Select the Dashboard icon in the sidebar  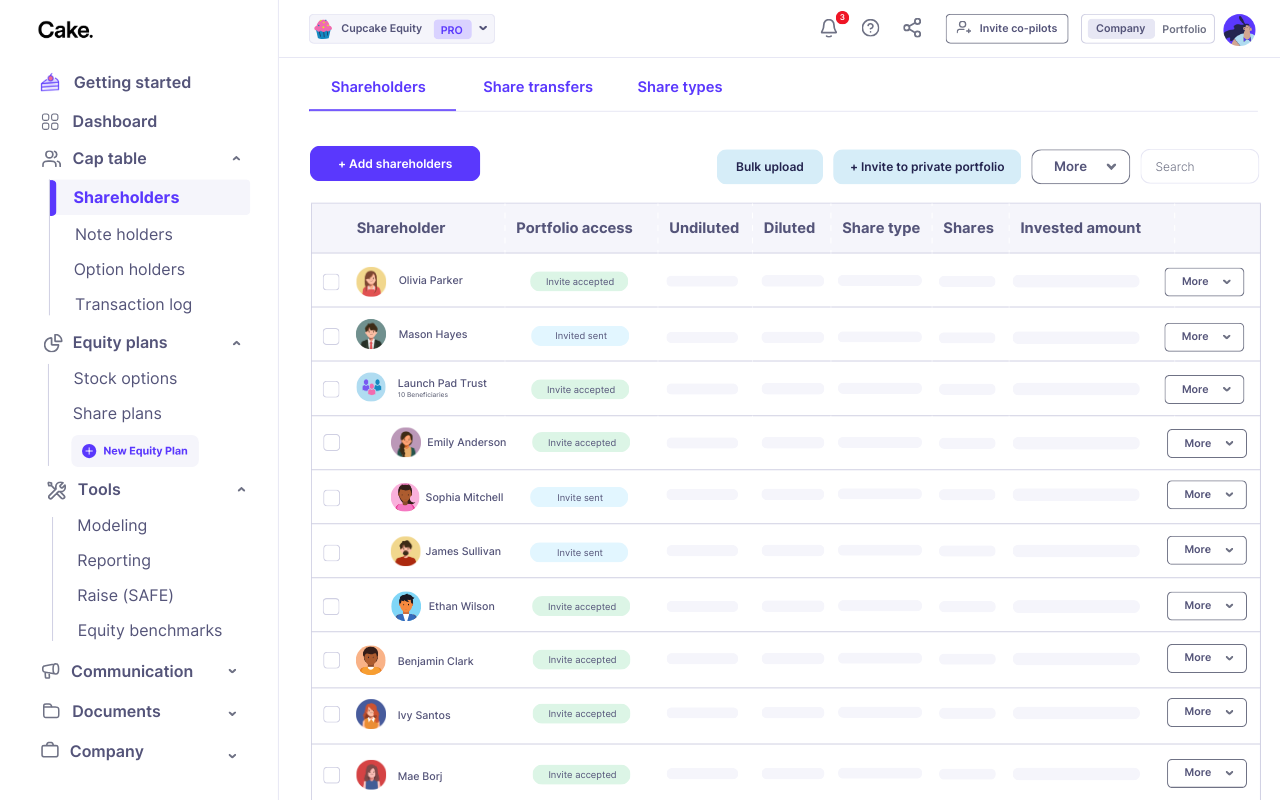coord(50,121)
